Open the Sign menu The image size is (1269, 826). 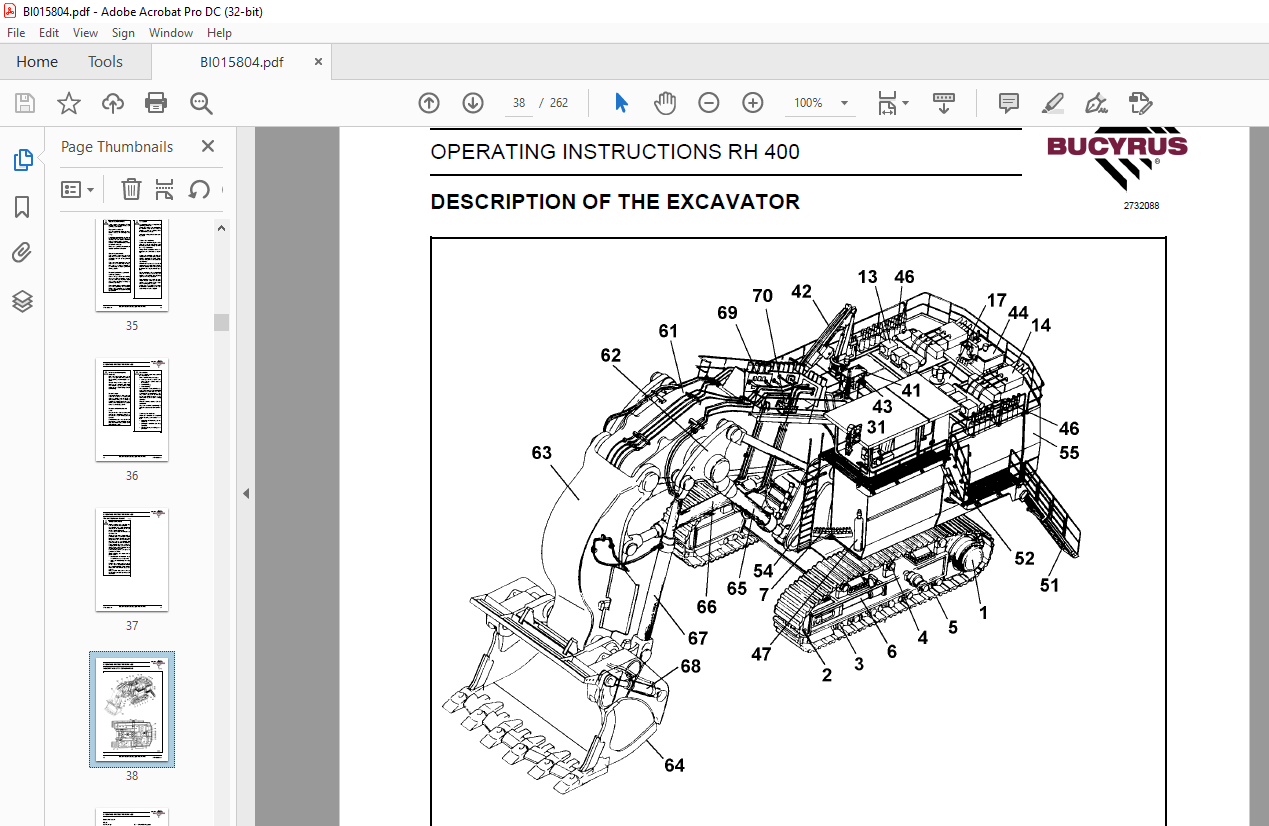click(123, 33)
